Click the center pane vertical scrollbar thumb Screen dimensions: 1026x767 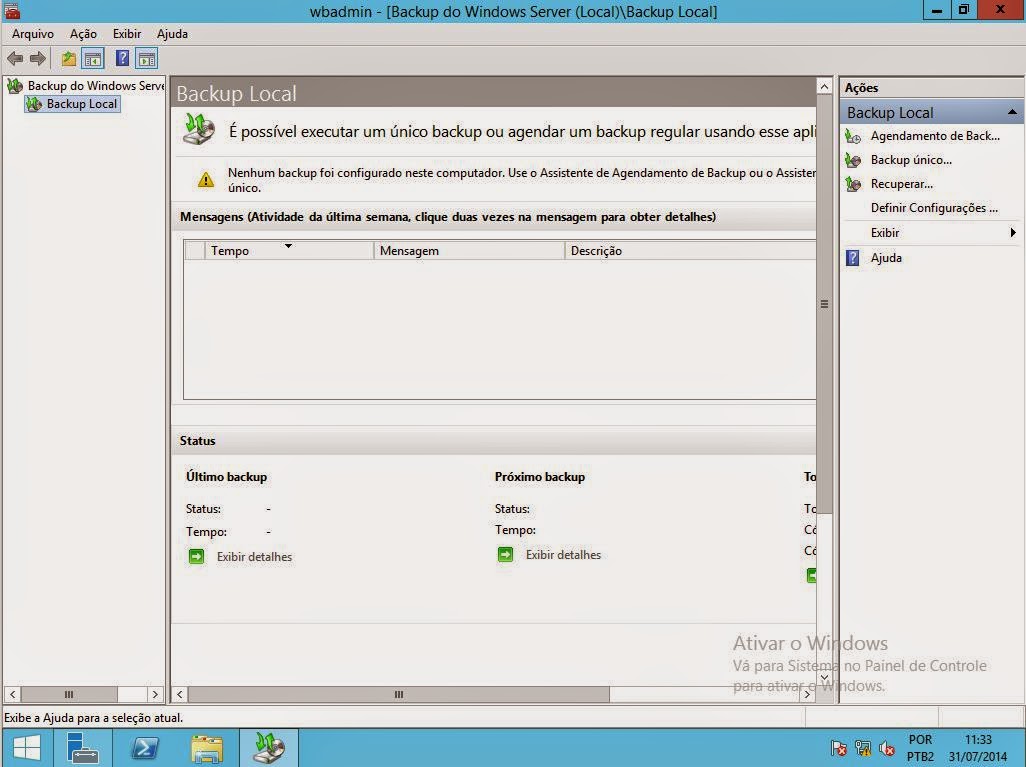pyautogui.click(x=824, y=304)
